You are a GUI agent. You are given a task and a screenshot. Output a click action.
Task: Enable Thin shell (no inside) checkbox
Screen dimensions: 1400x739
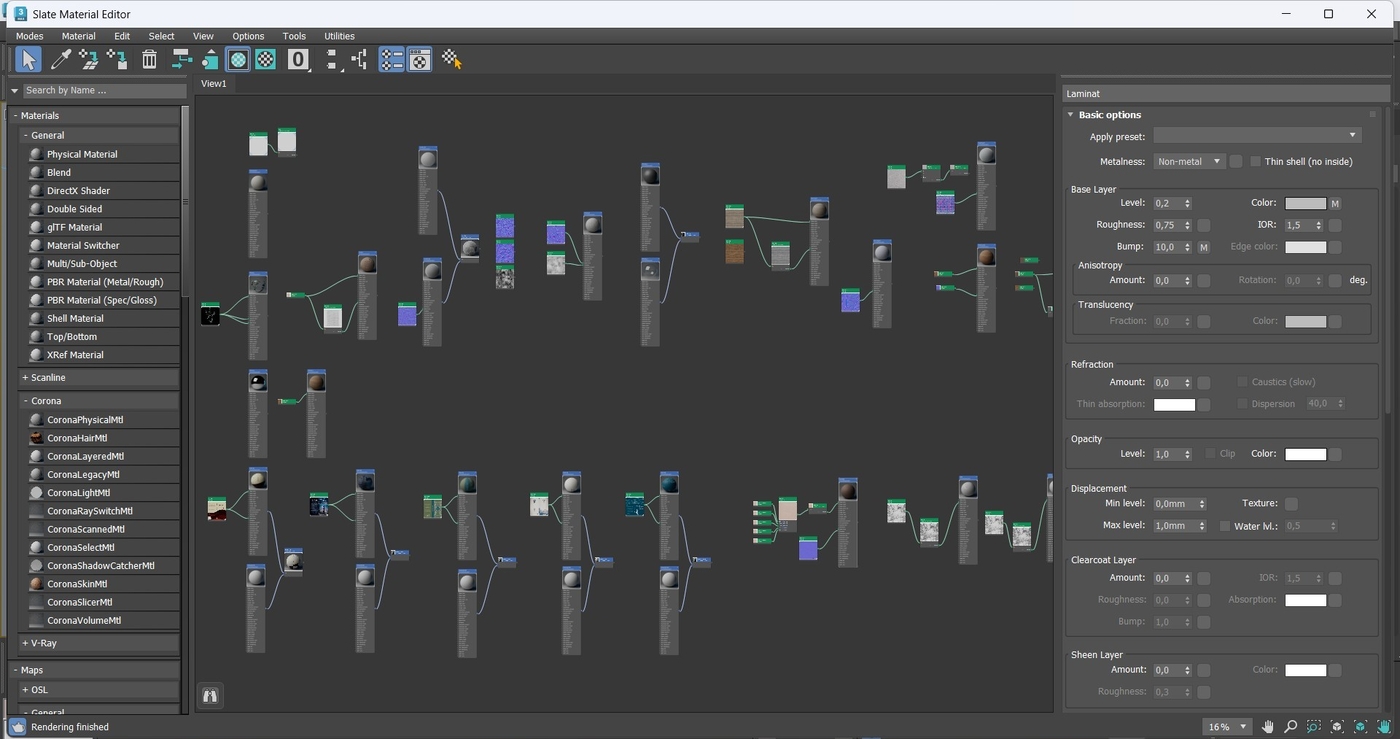click(1256, 162)
